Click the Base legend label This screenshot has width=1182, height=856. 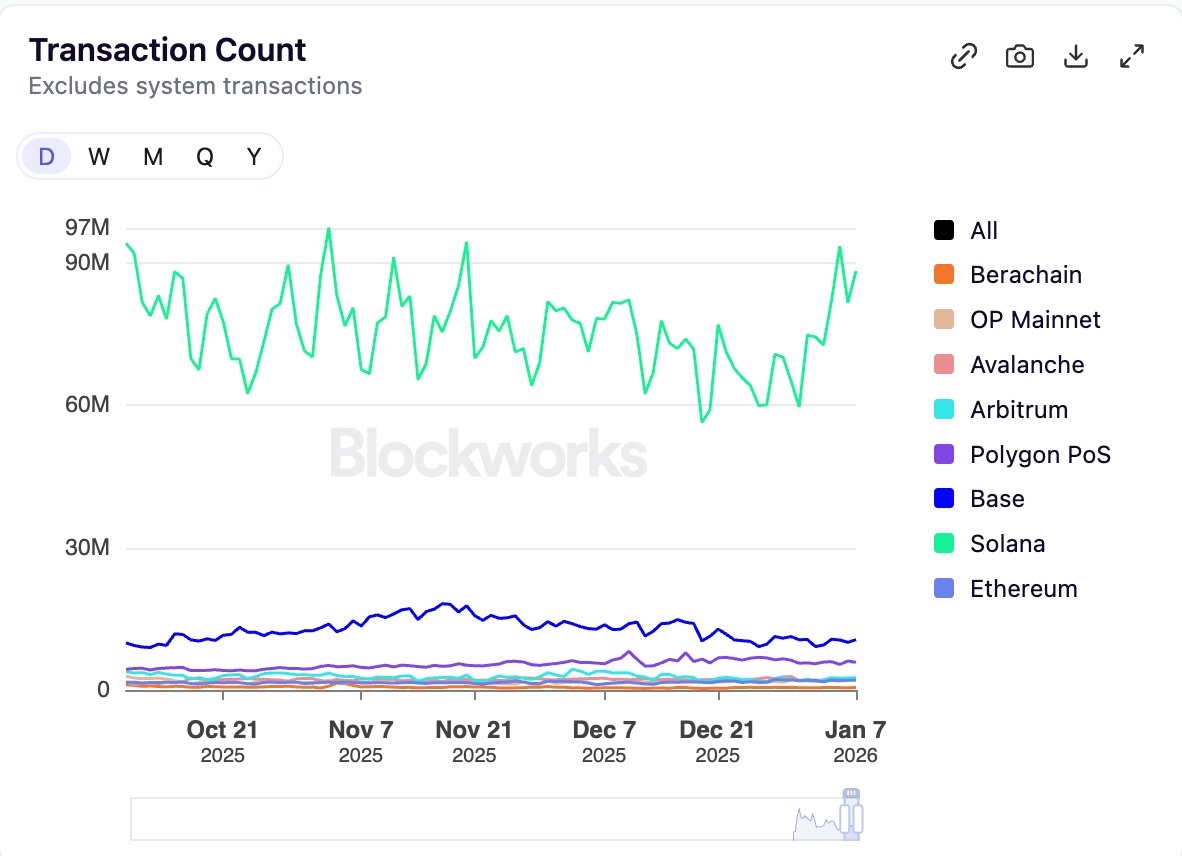point(997,499)
